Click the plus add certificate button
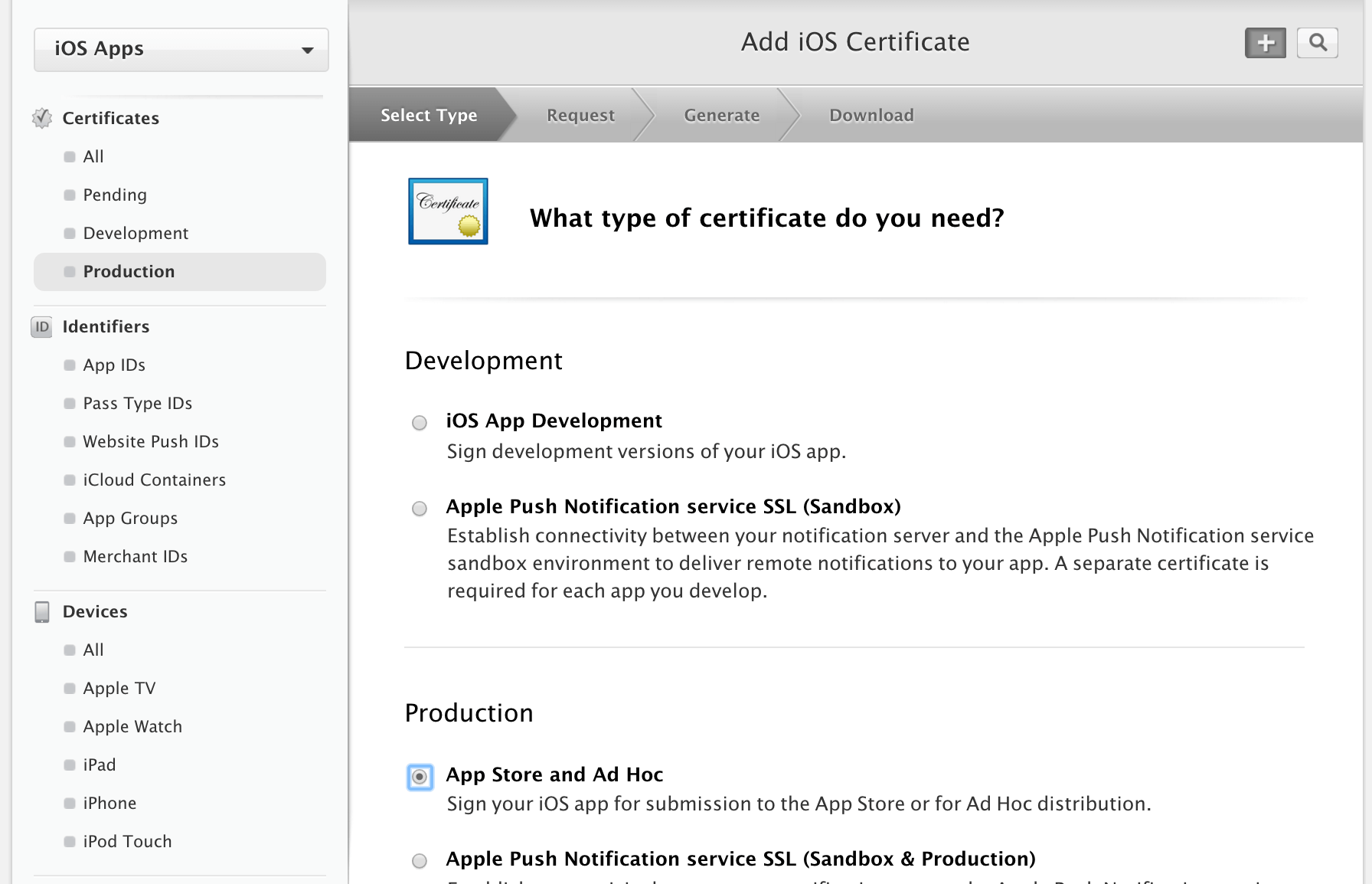This screenshot has width=1372, height=884. pyautogui.click(x=1266, y=43)
